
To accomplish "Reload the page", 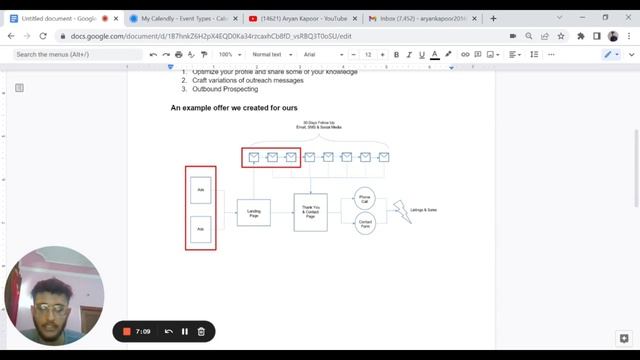I will click(x=43, y=36).
